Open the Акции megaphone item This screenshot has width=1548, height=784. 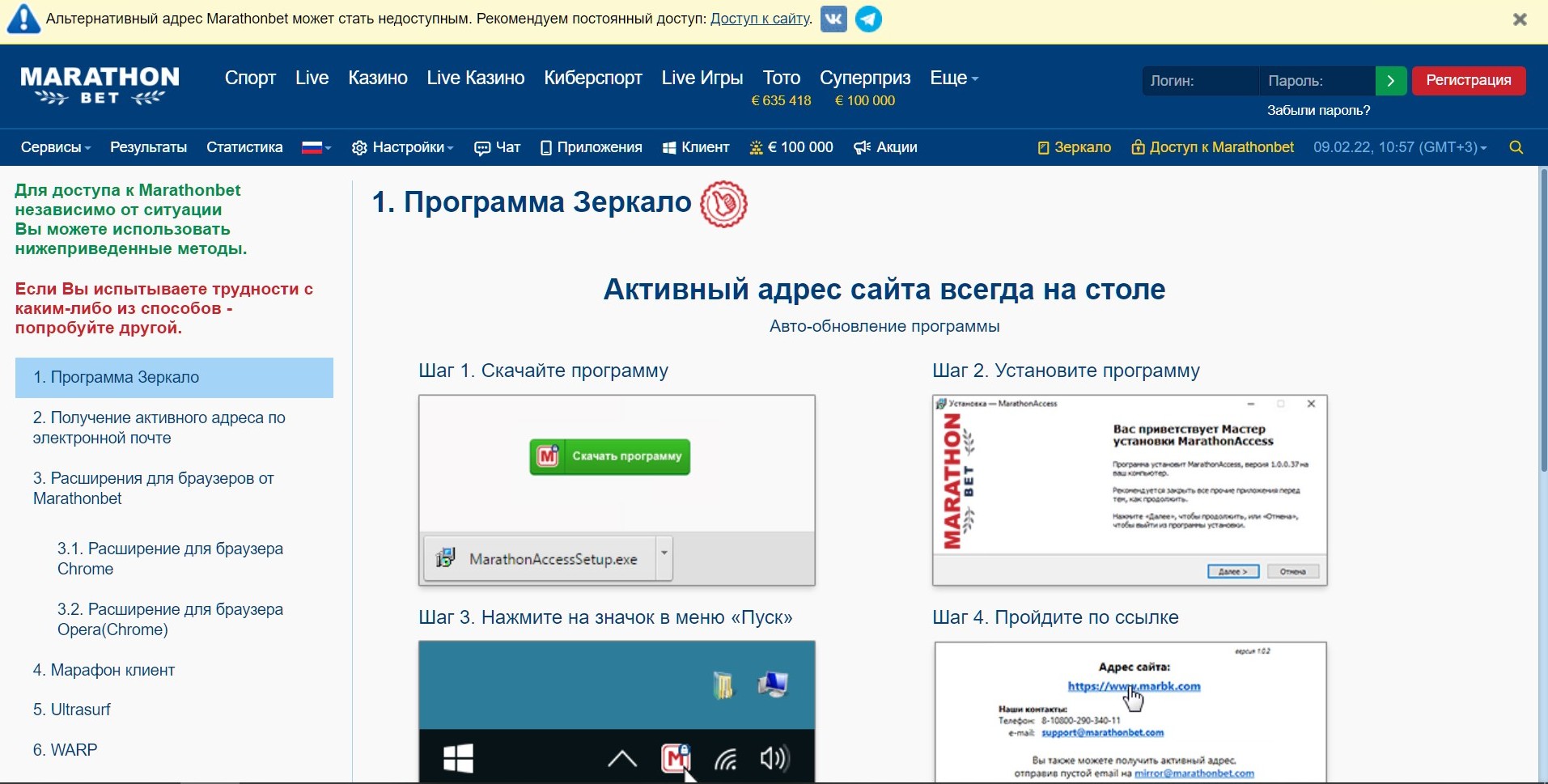[x=885, y=147]
